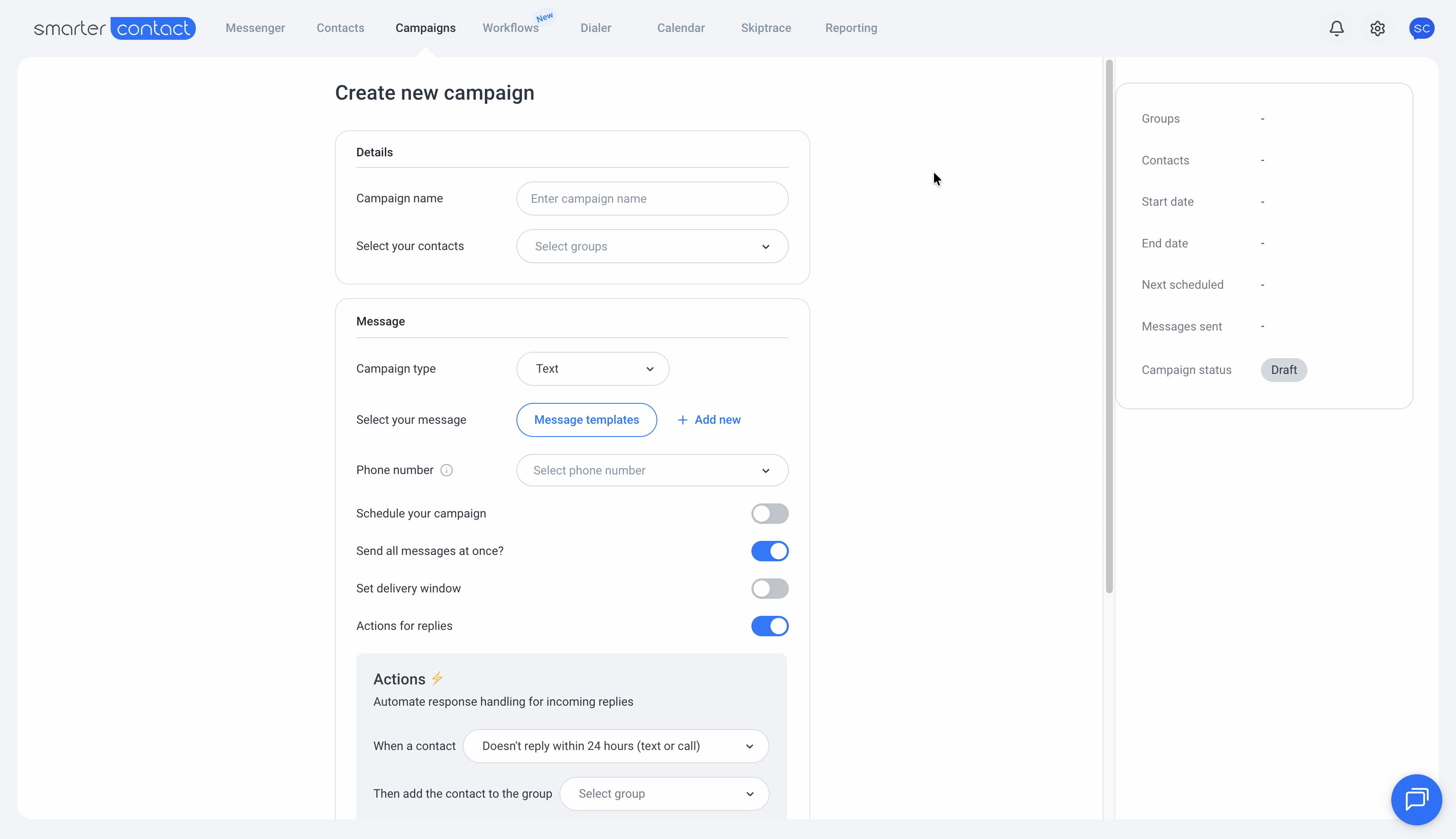1456x839 pixels.
Task: Click the New badge on Workflows
Action: click(544, 17)
